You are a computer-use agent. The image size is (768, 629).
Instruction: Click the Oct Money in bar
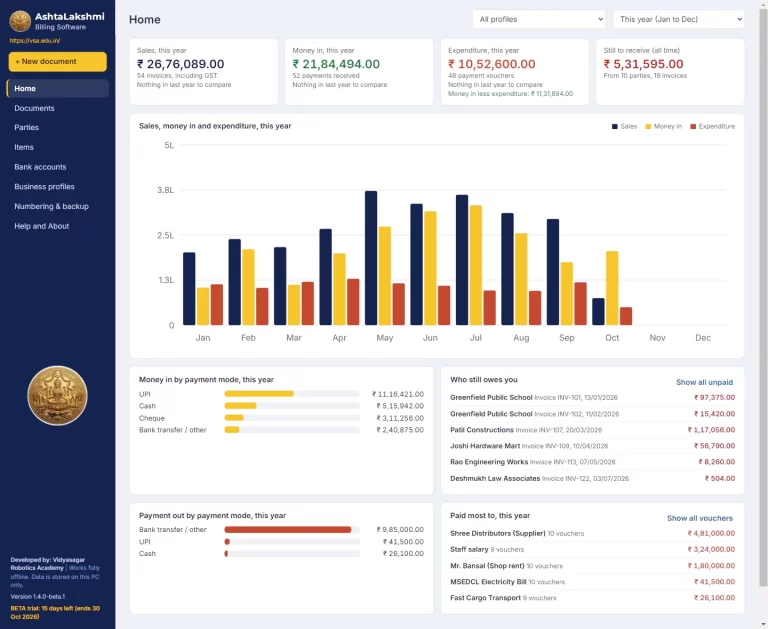[612, 288]
